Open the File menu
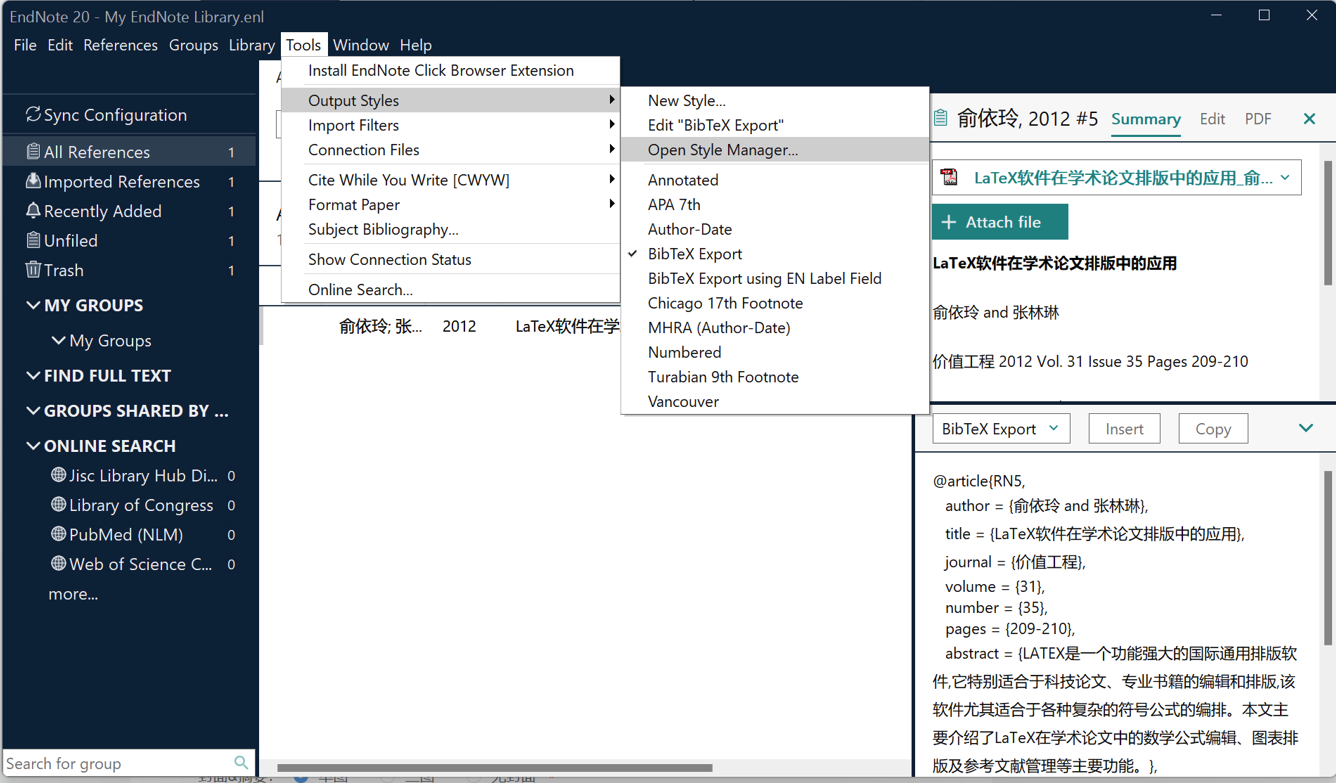Screen dimensions: 1336x783 pyautogui.click(x=25, y=45)
